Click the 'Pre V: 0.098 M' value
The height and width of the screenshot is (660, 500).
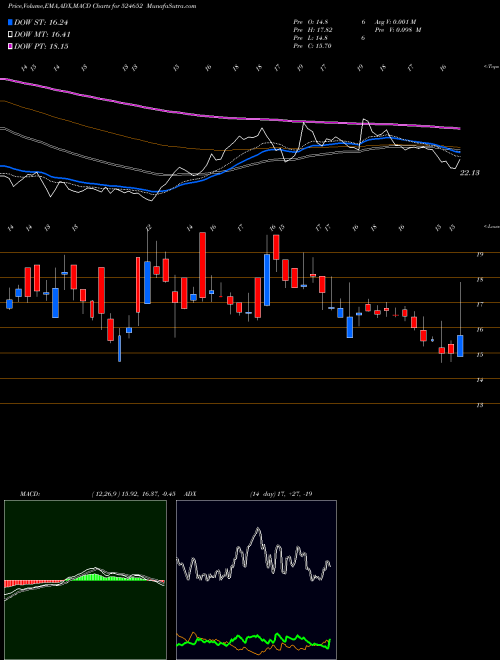pyautogui.click(x=397, y=30)
